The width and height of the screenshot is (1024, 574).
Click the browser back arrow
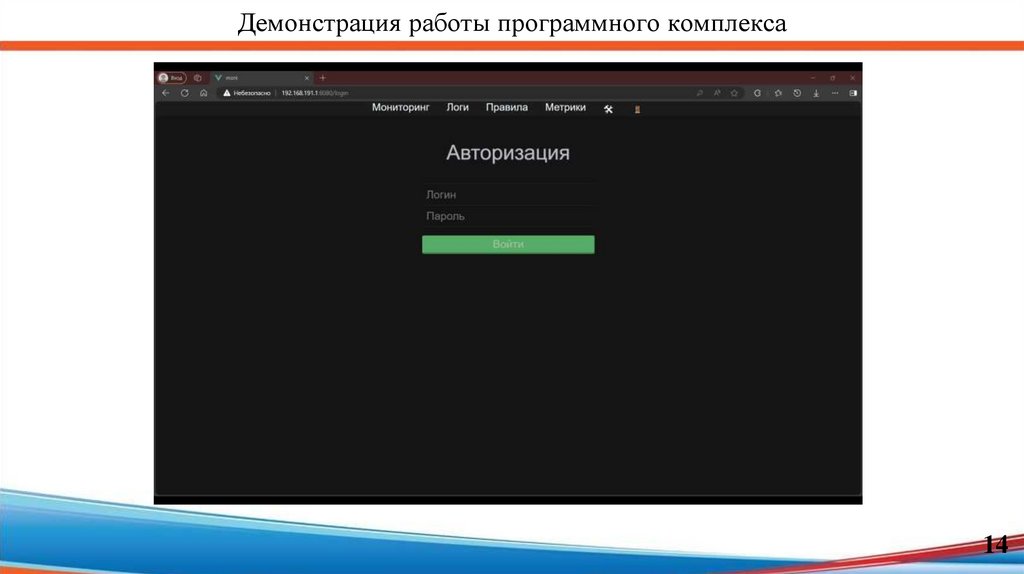166,93
